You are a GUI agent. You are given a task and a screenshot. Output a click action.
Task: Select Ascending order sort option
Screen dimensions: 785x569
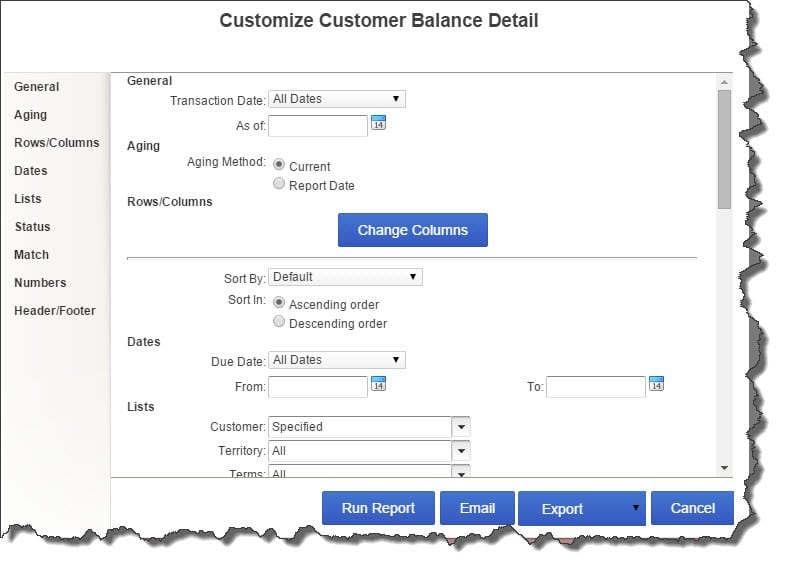279,303
